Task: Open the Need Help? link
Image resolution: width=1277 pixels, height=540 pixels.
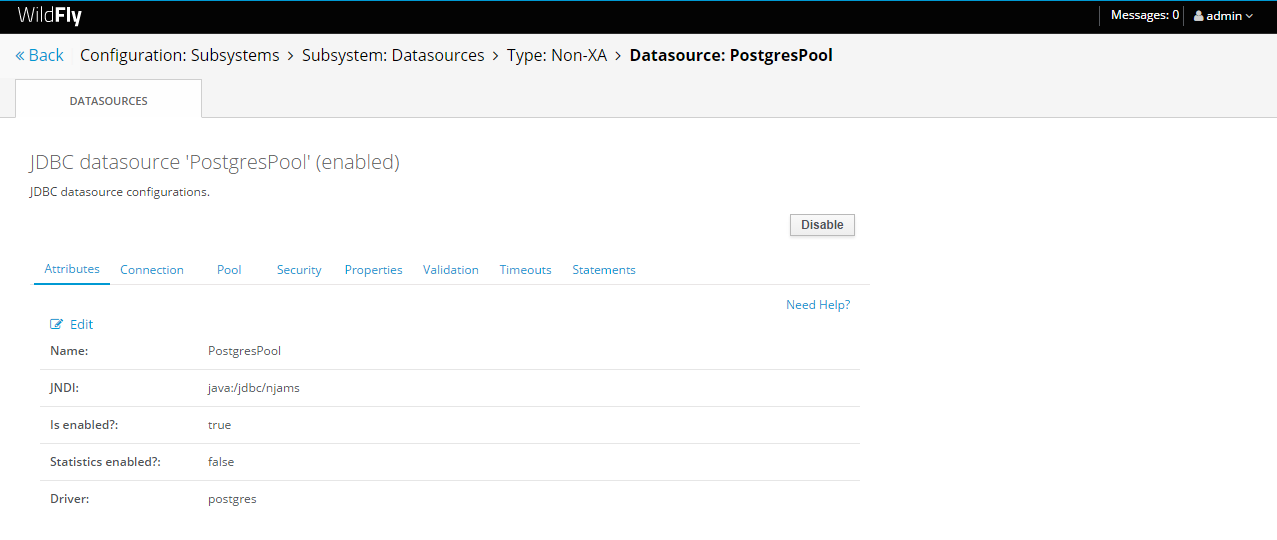Action: (818, 305)
